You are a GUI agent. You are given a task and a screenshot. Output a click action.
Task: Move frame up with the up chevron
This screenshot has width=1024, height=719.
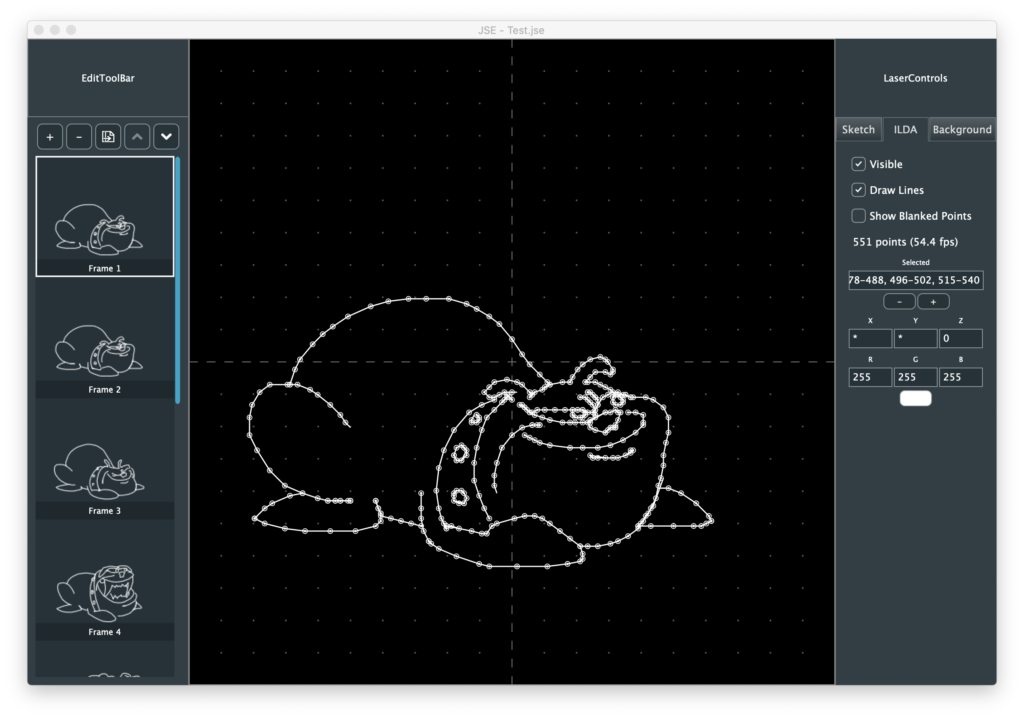137,137
